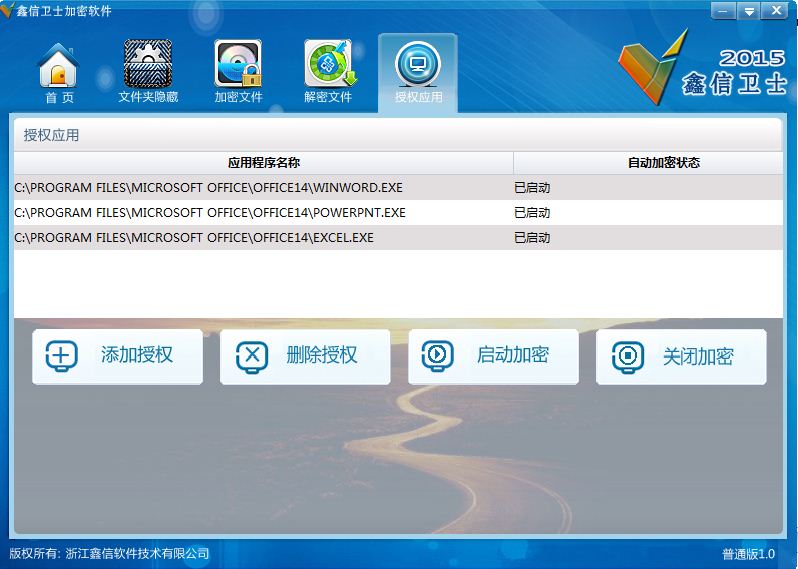Image resolution: width=798 pixels, height=569 pixels.
Task: Click the 鑫信卫士 2015 logo
Action: (x=701, y=65)
